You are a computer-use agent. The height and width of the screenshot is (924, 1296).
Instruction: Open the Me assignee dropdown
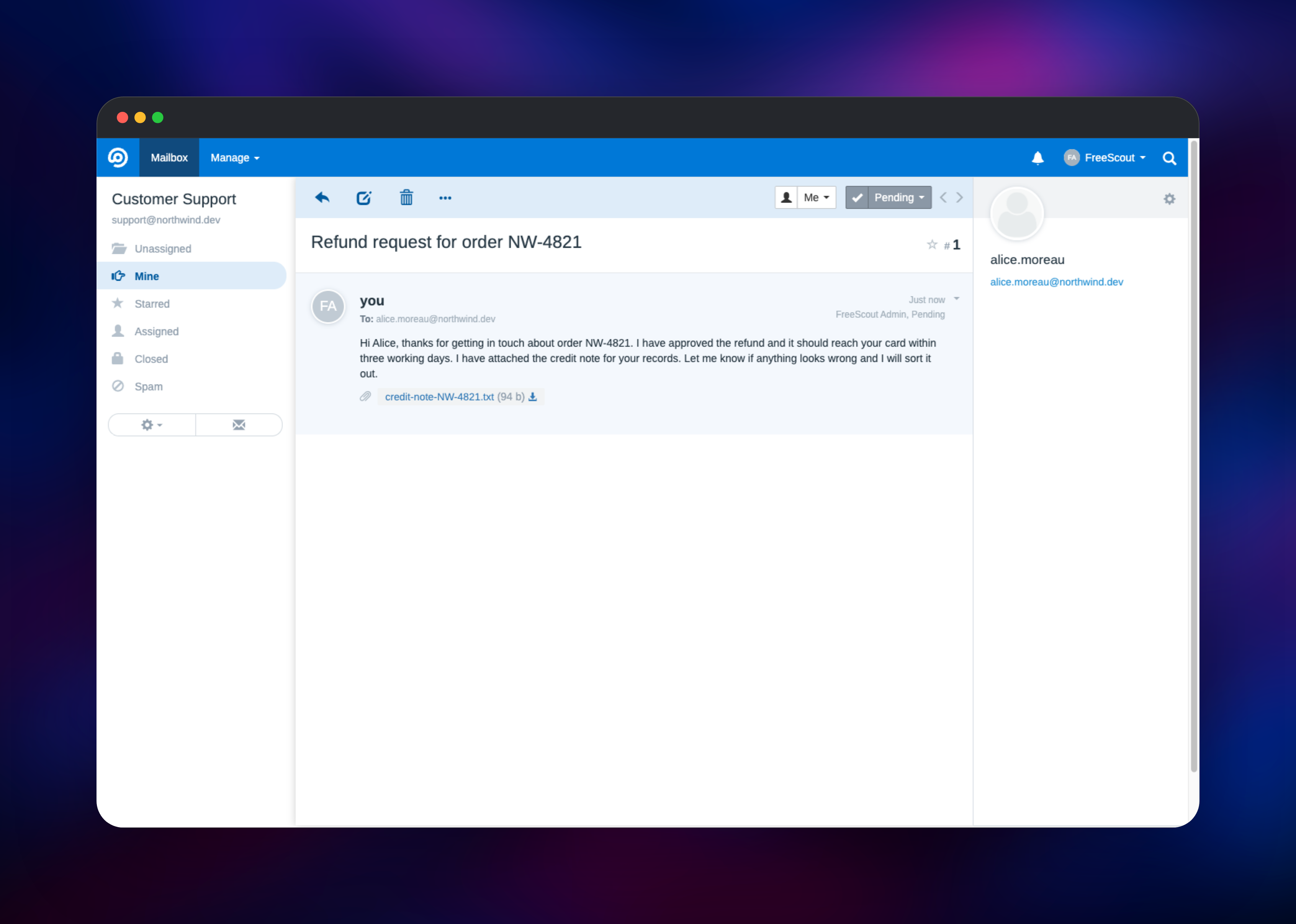tap(817, 198)
